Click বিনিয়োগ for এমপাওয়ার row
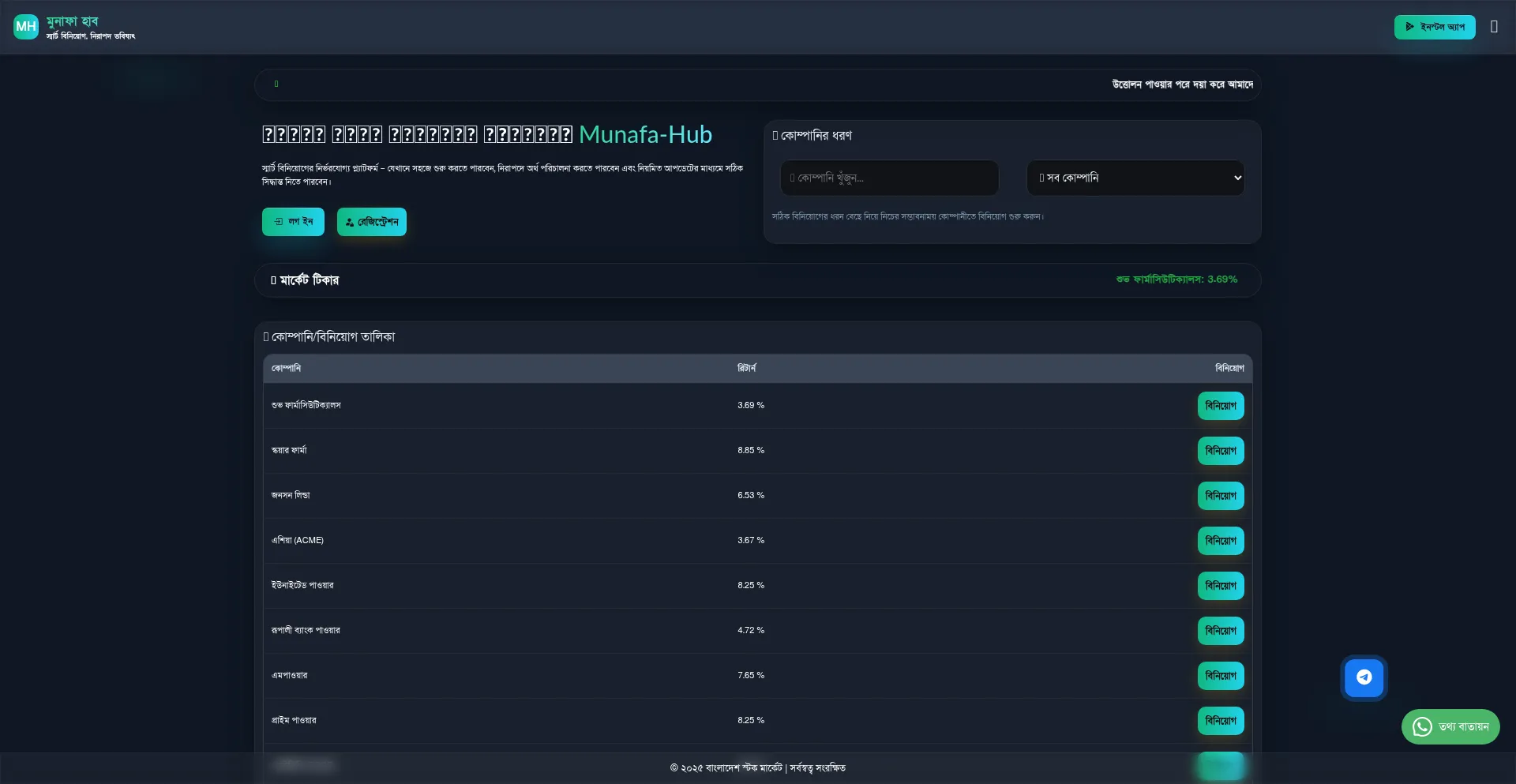Viewport: 1516px width, 784px height. point(1220,676)
